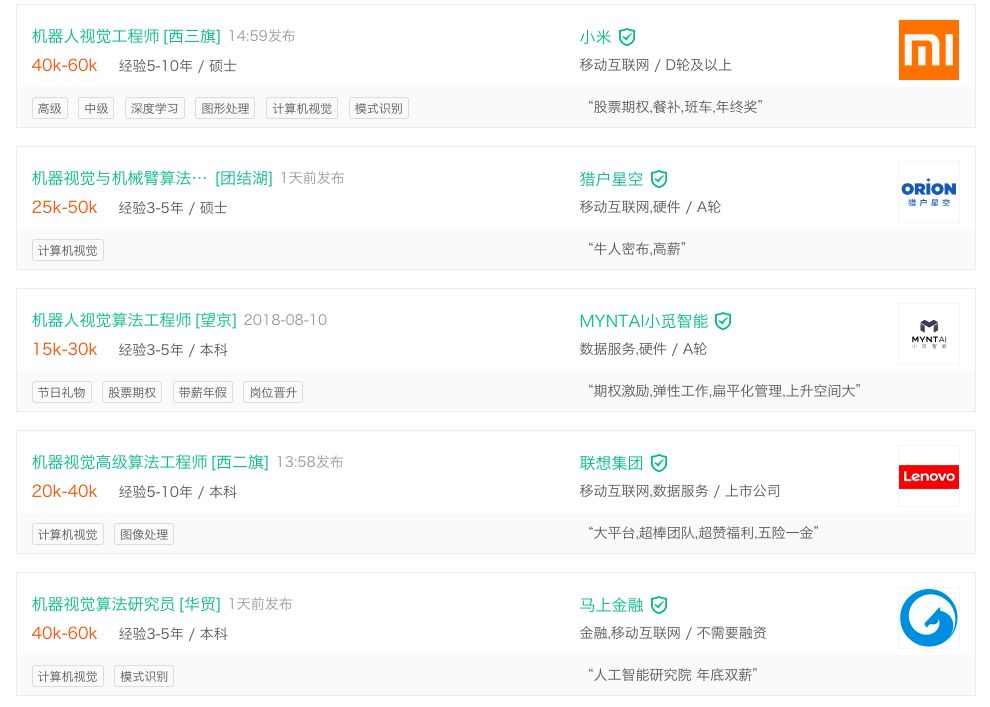Click 模式识别 tag in the 小米 listing

pyautogui.click(x=379, y=109)
